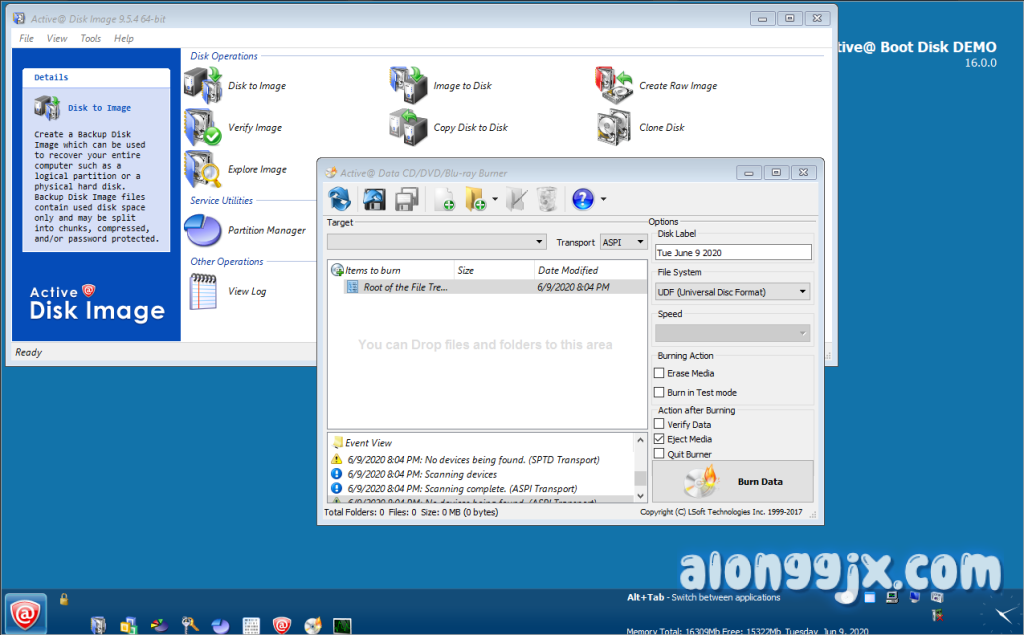Expand the File System UDF dropdown

(732, 292)
